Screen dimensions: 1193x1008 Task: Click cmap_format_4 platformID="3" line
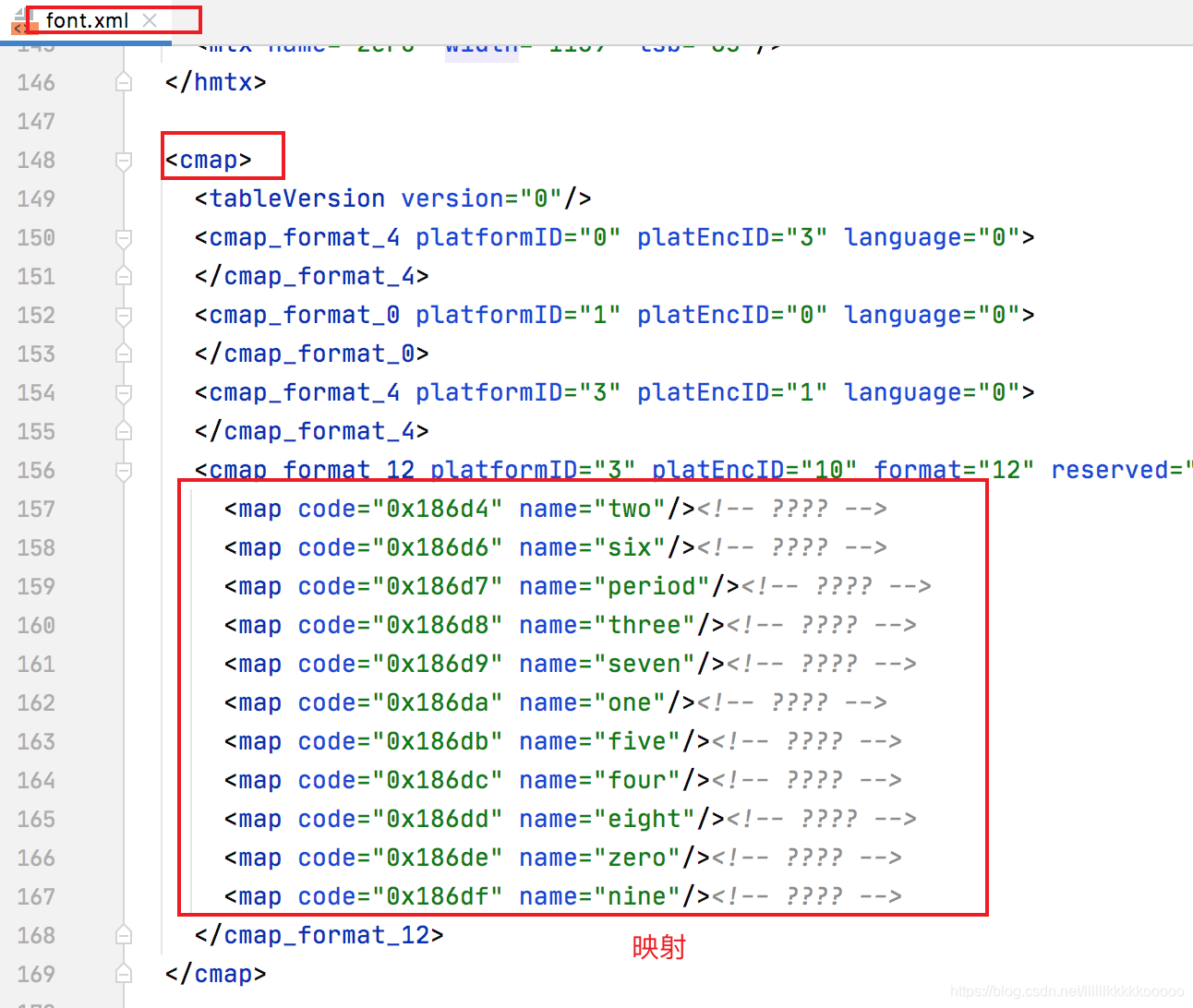615,392
